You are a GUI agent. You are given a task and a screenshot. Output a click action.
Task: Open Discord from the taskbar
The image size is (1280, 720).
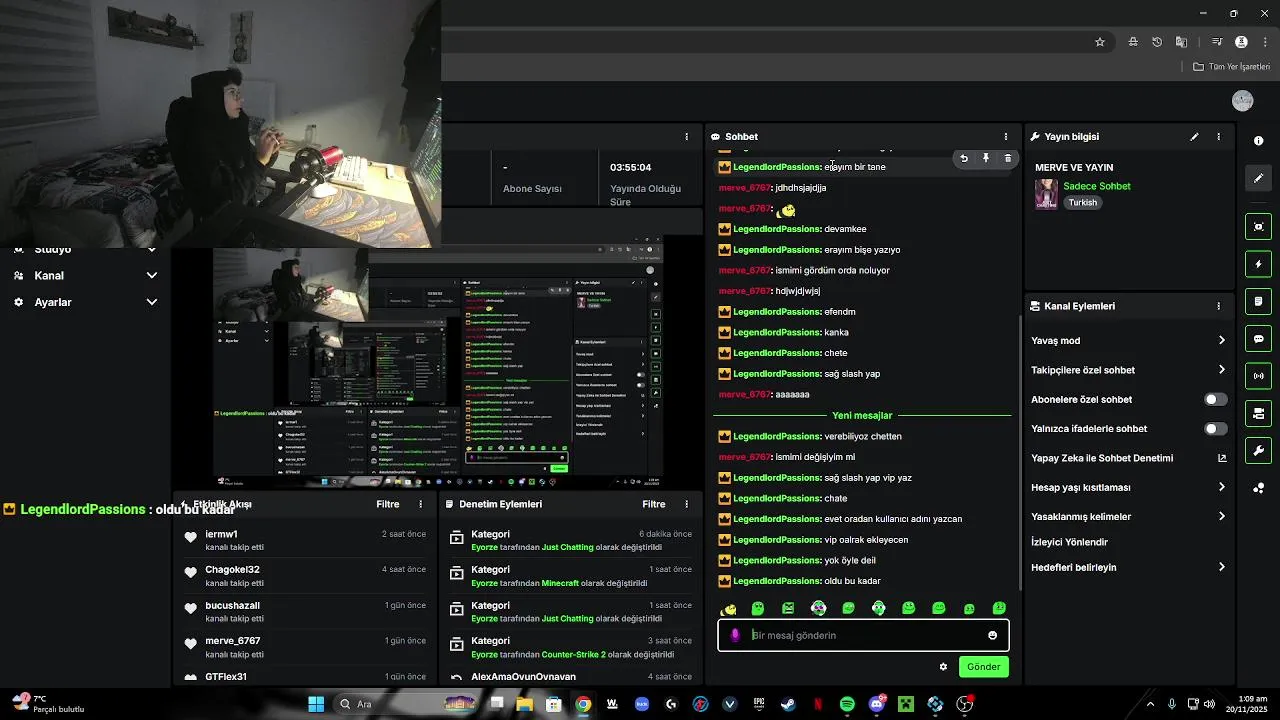877,704
